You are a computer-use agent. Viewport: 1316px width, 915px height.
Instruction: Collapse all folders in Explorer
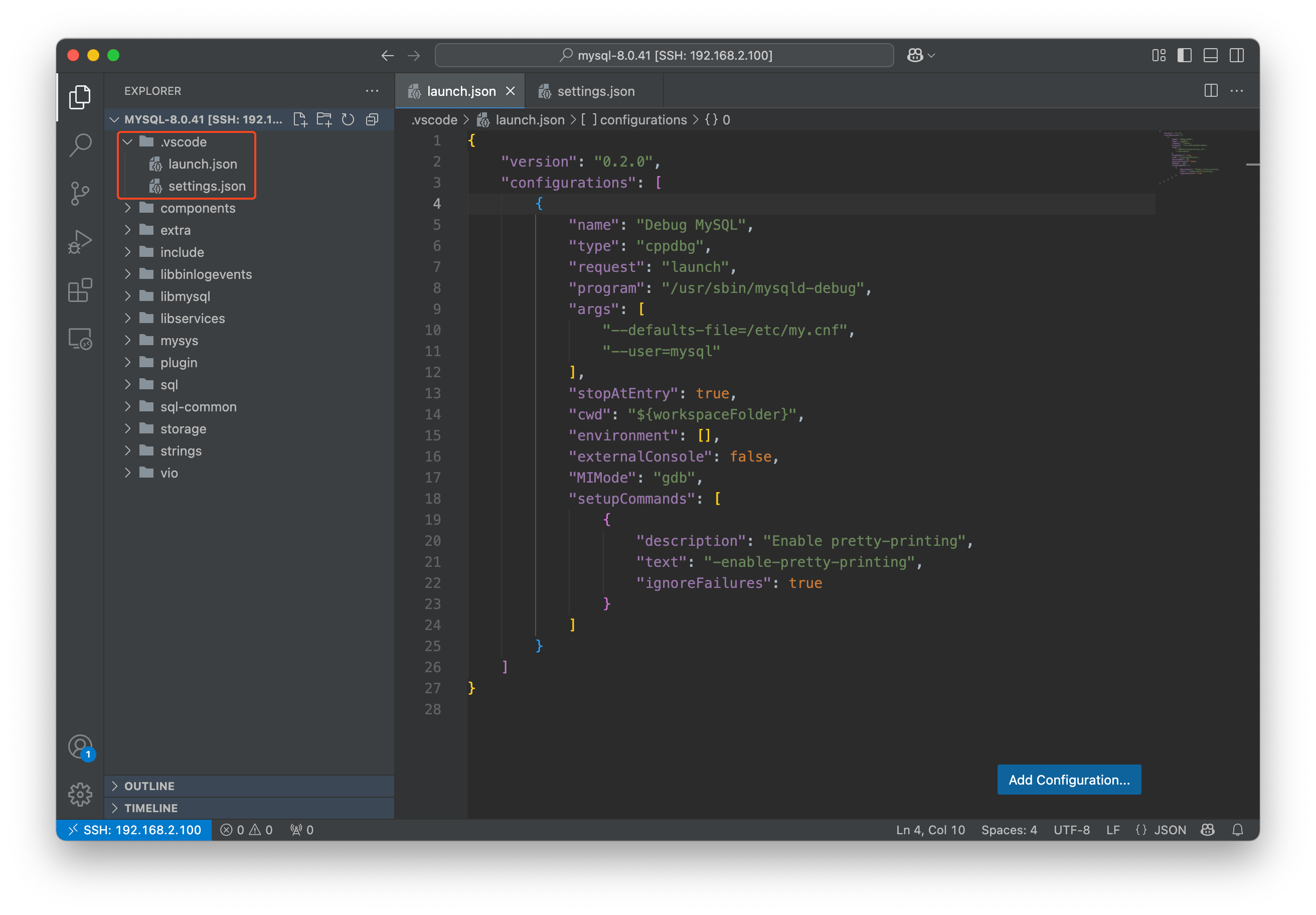click(x=372, y=119)
